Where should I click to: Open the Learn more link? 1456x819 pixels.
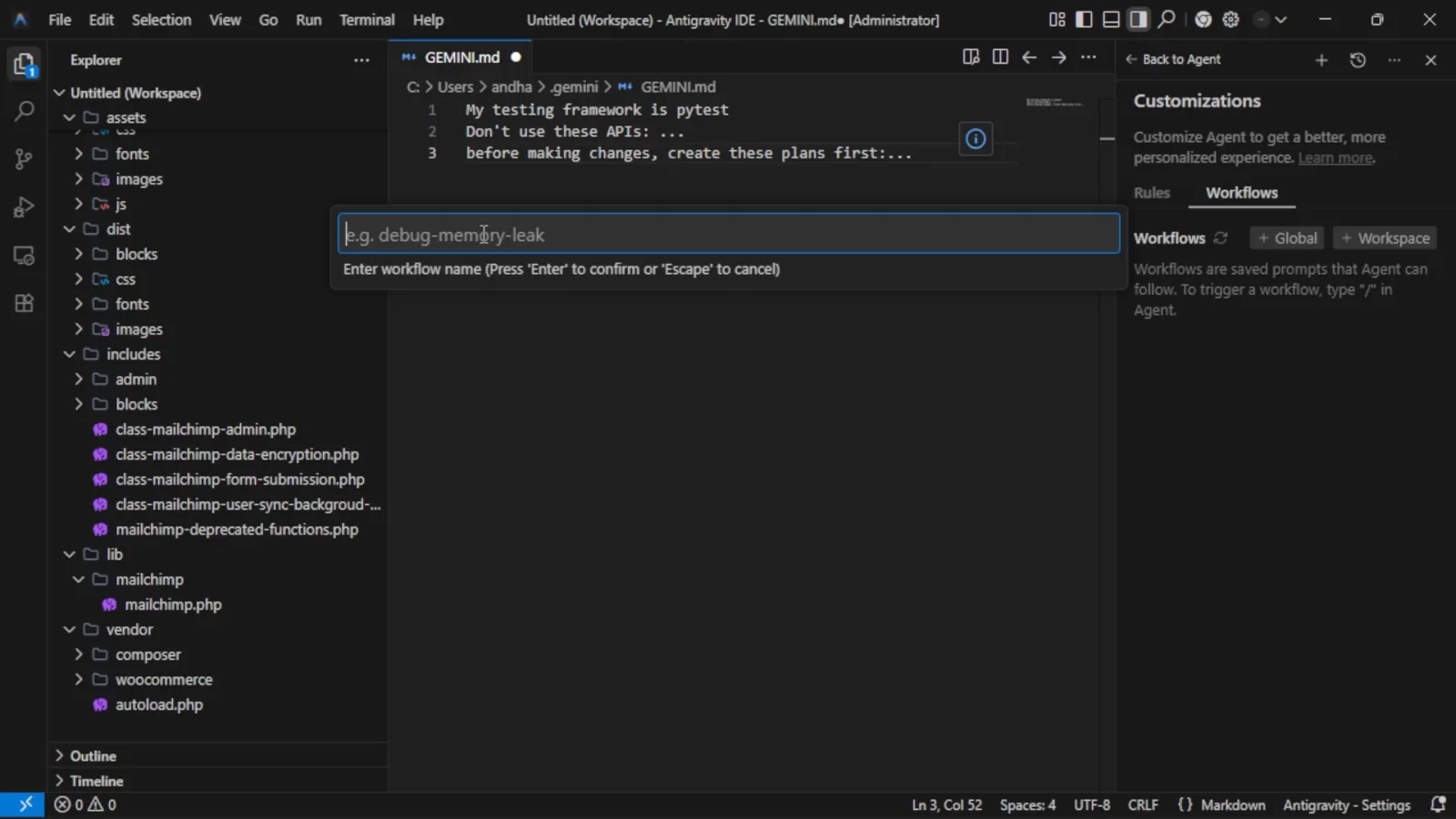tap(1335, 157)
